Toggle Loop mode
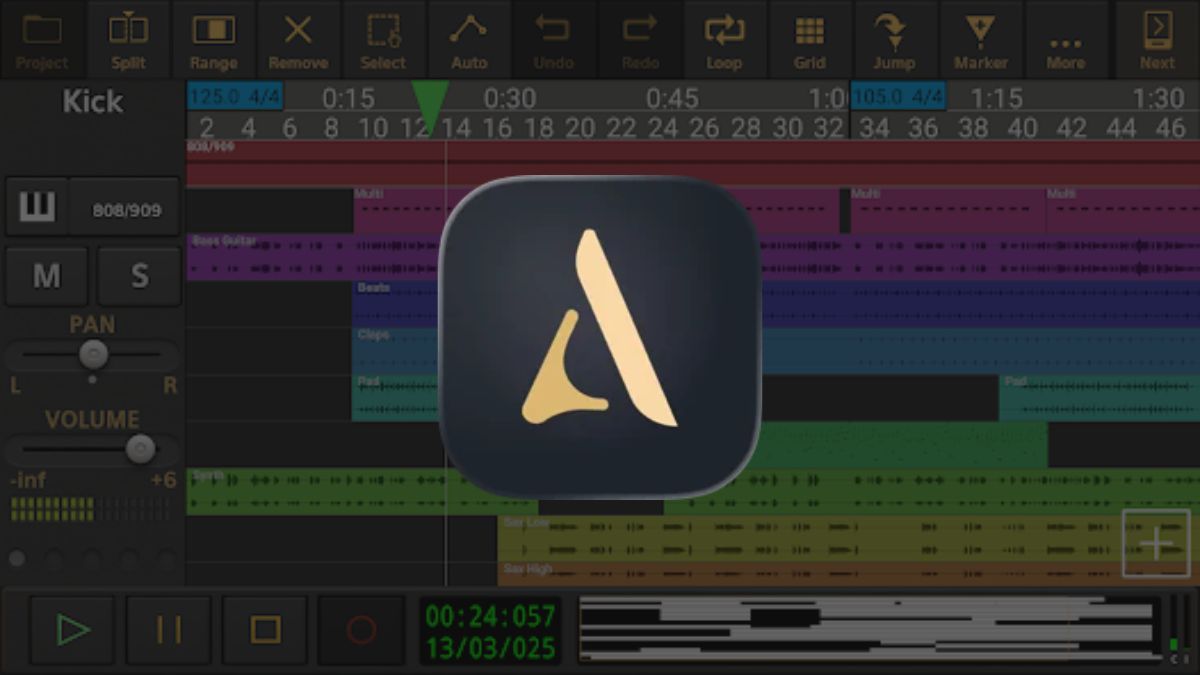 tap(724, 40)
